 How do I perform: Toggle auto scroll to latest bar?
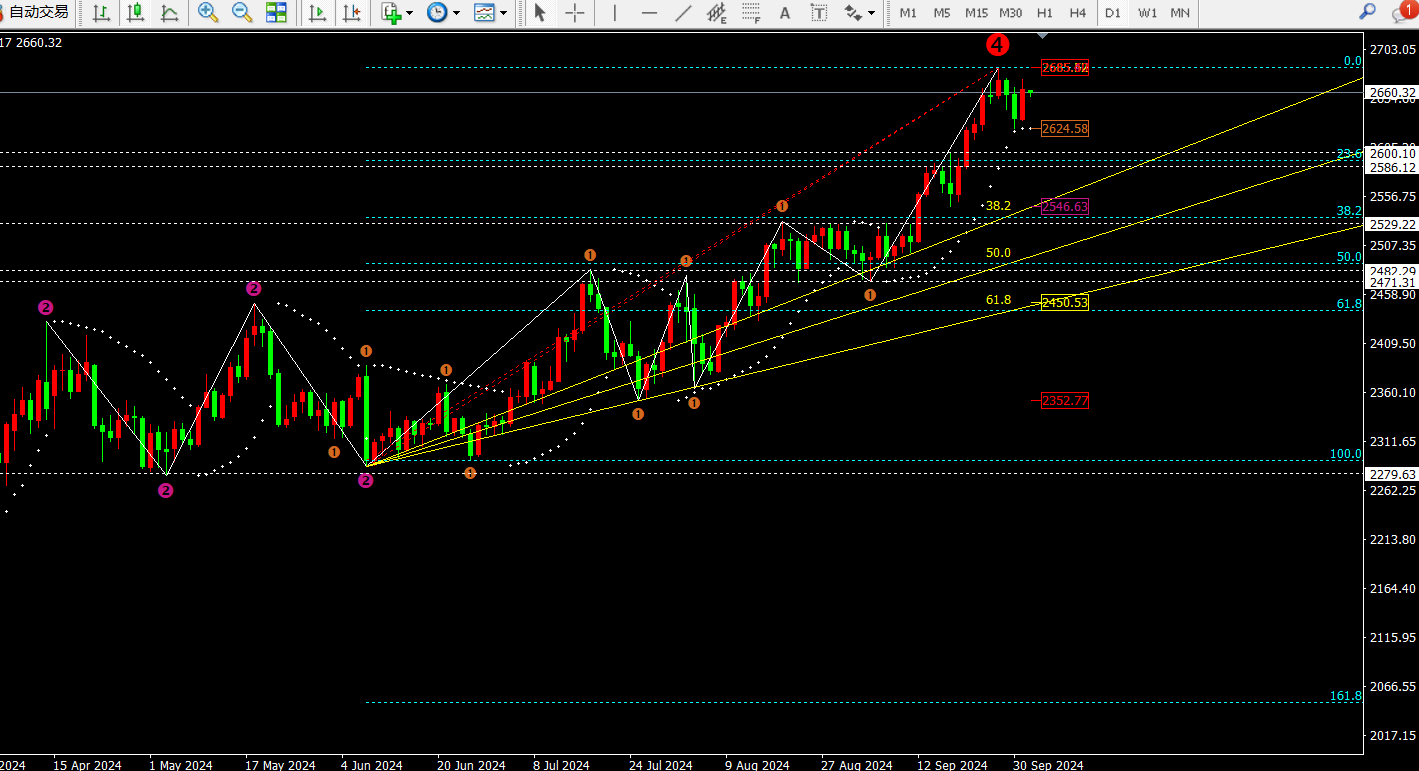(317, 13)
